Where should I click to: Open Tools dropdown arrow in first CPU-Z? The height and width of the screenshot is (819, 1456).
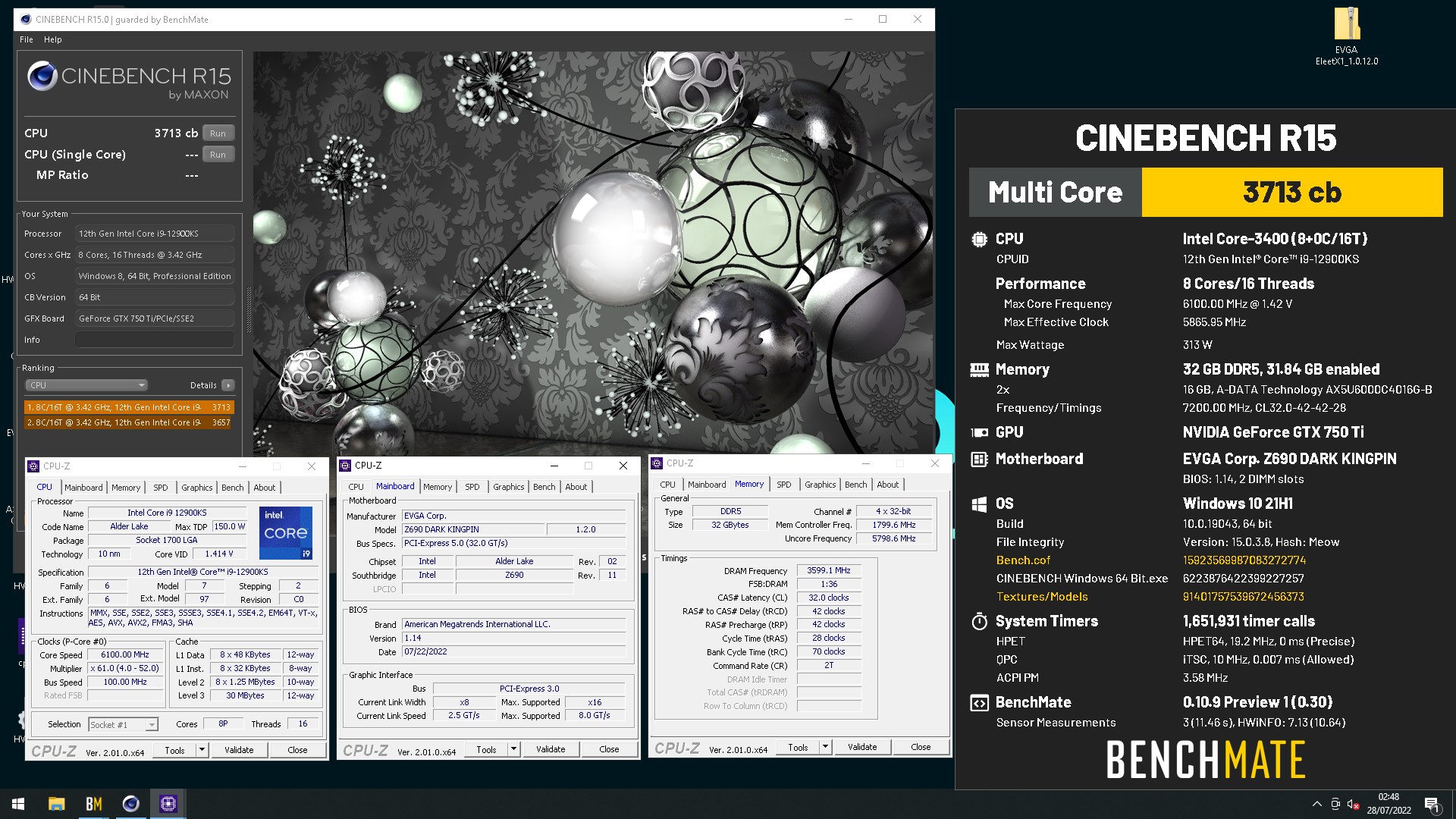(202, 750)
